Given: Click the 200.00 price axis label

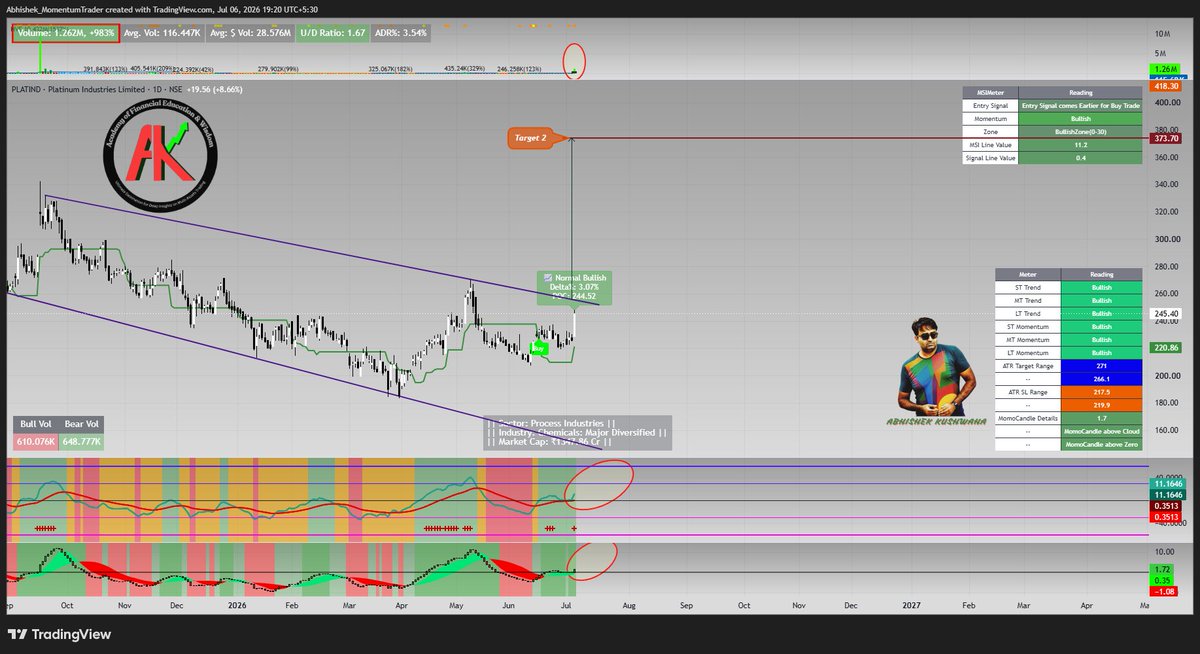Looking at the screenshot, I should [1166, 376].
